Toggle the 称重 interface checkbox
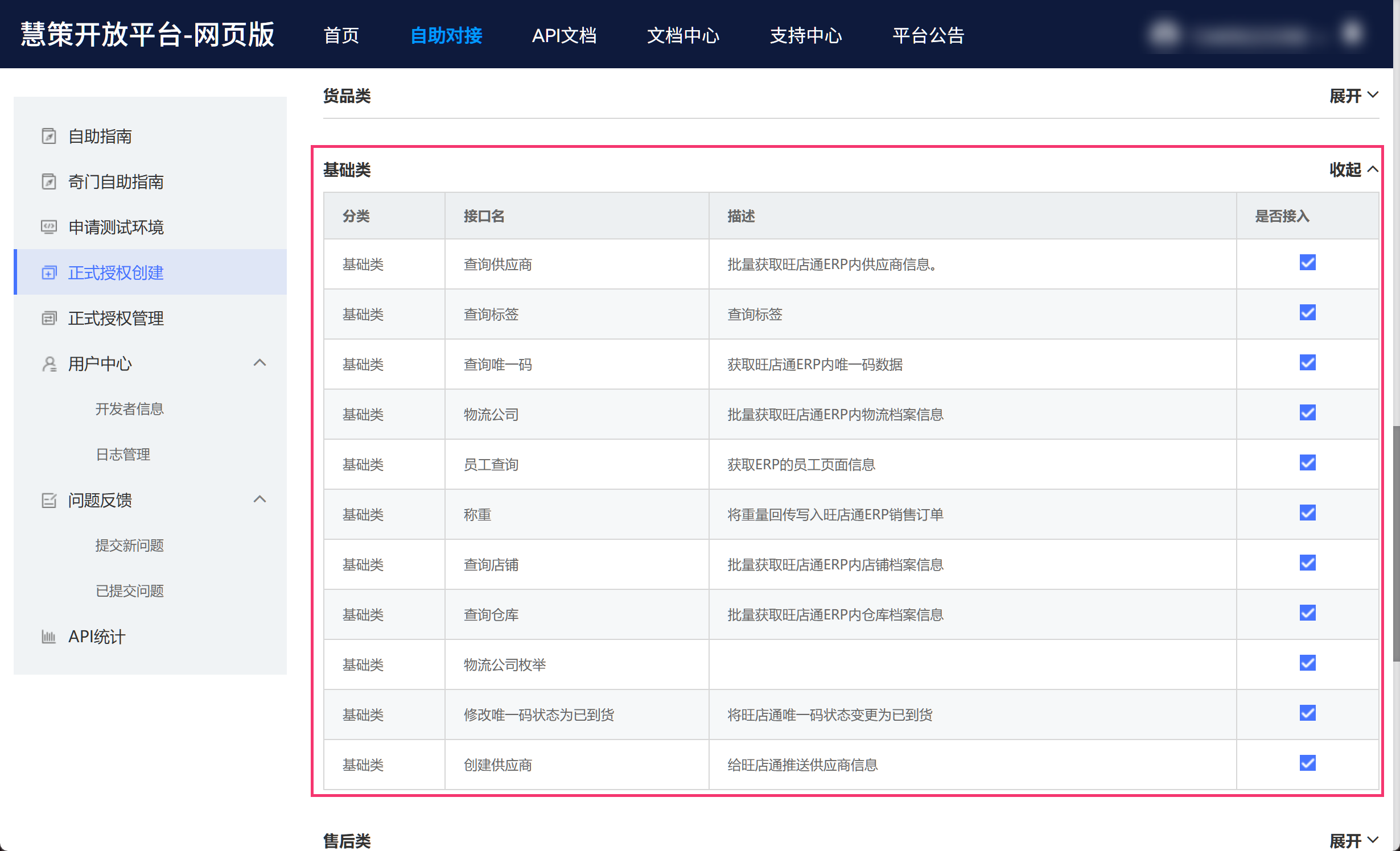Image resolution: width=1400 pixels, height=851 pixels. click(1307, 513)
